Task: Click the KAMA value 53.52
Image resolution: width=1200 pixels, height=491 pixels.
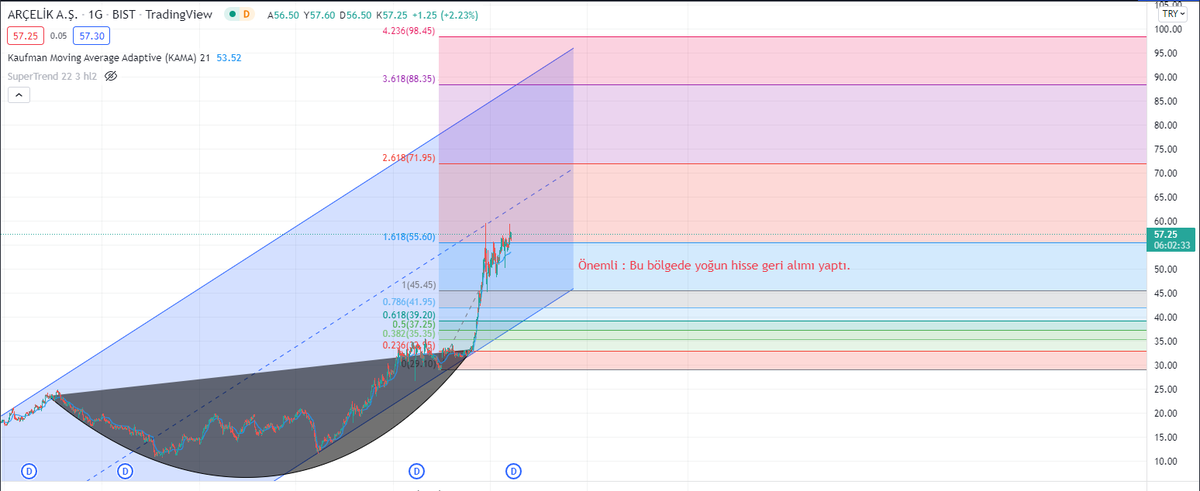Action: 227,58
